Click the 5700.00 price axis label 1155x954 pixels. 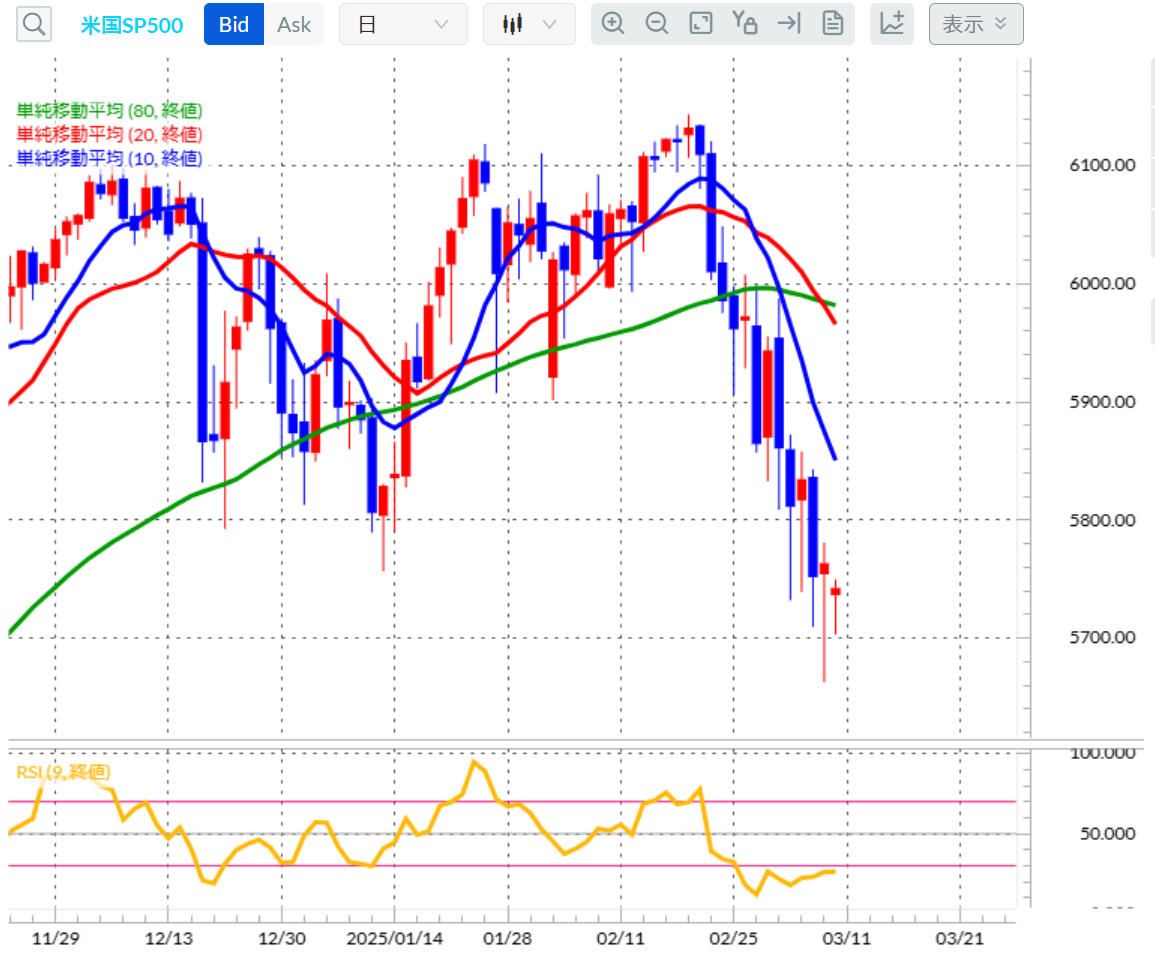pos(1102,637)
